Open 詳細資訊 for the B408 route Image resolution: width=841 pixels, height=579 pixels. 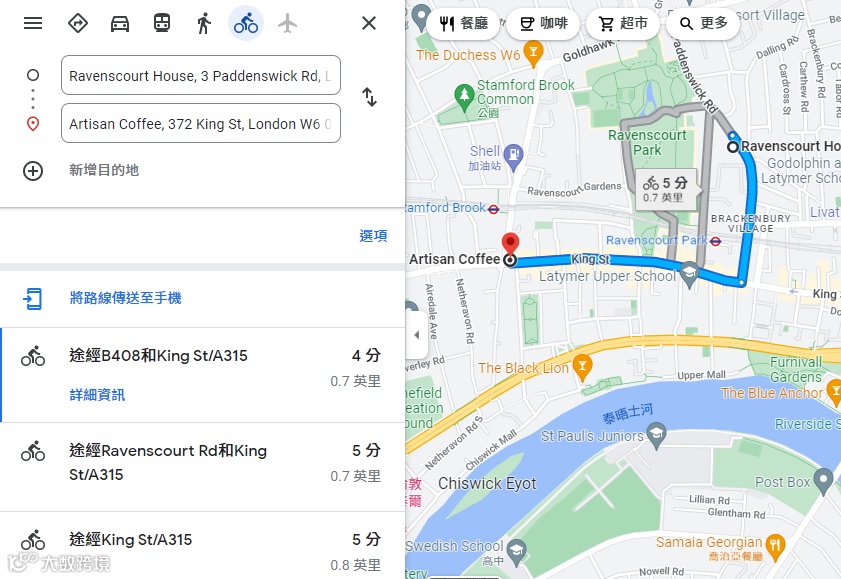pos(97,395)
